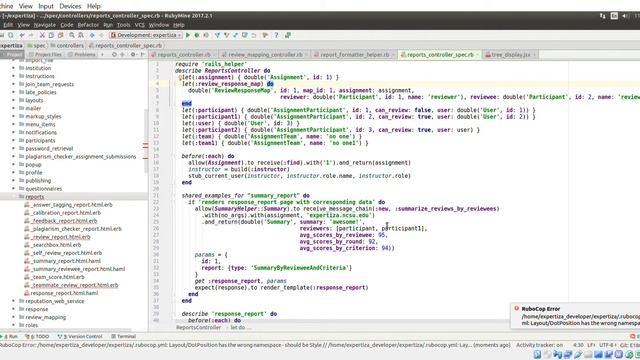This screenshot has height=360, width=640.
Task: Click the controllers breadcrumb
Action: pyautogui.click(x=67, y=46)
